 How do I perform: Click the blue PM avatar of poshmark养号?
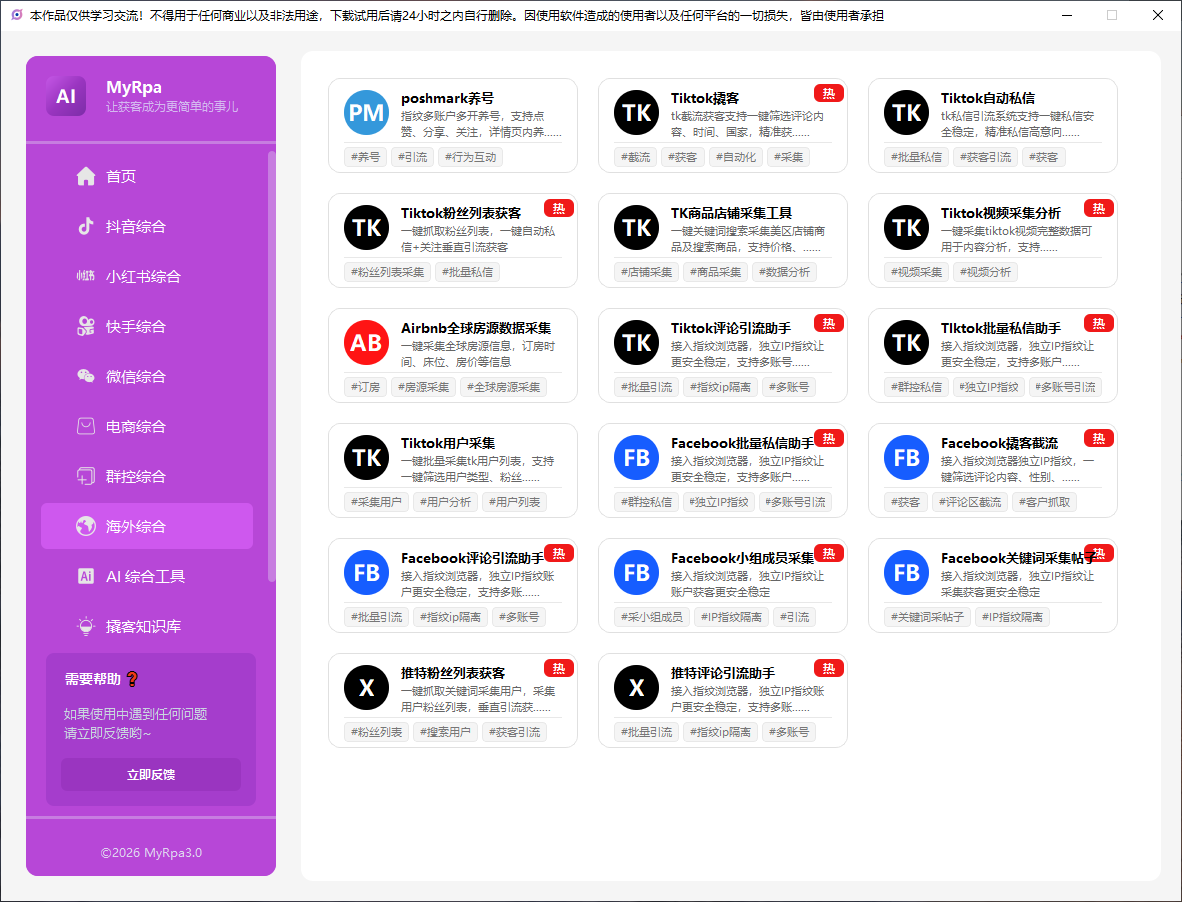(366, 112)
